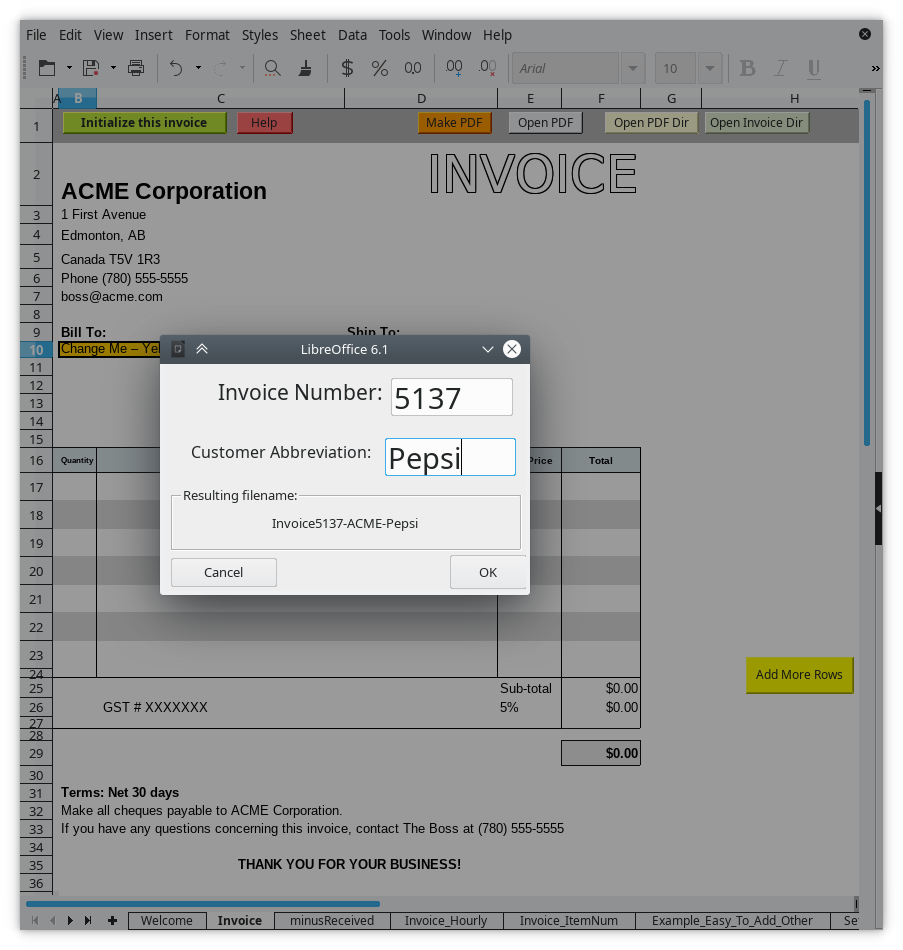Apply currency format with the $ icon

click(347, 68)
